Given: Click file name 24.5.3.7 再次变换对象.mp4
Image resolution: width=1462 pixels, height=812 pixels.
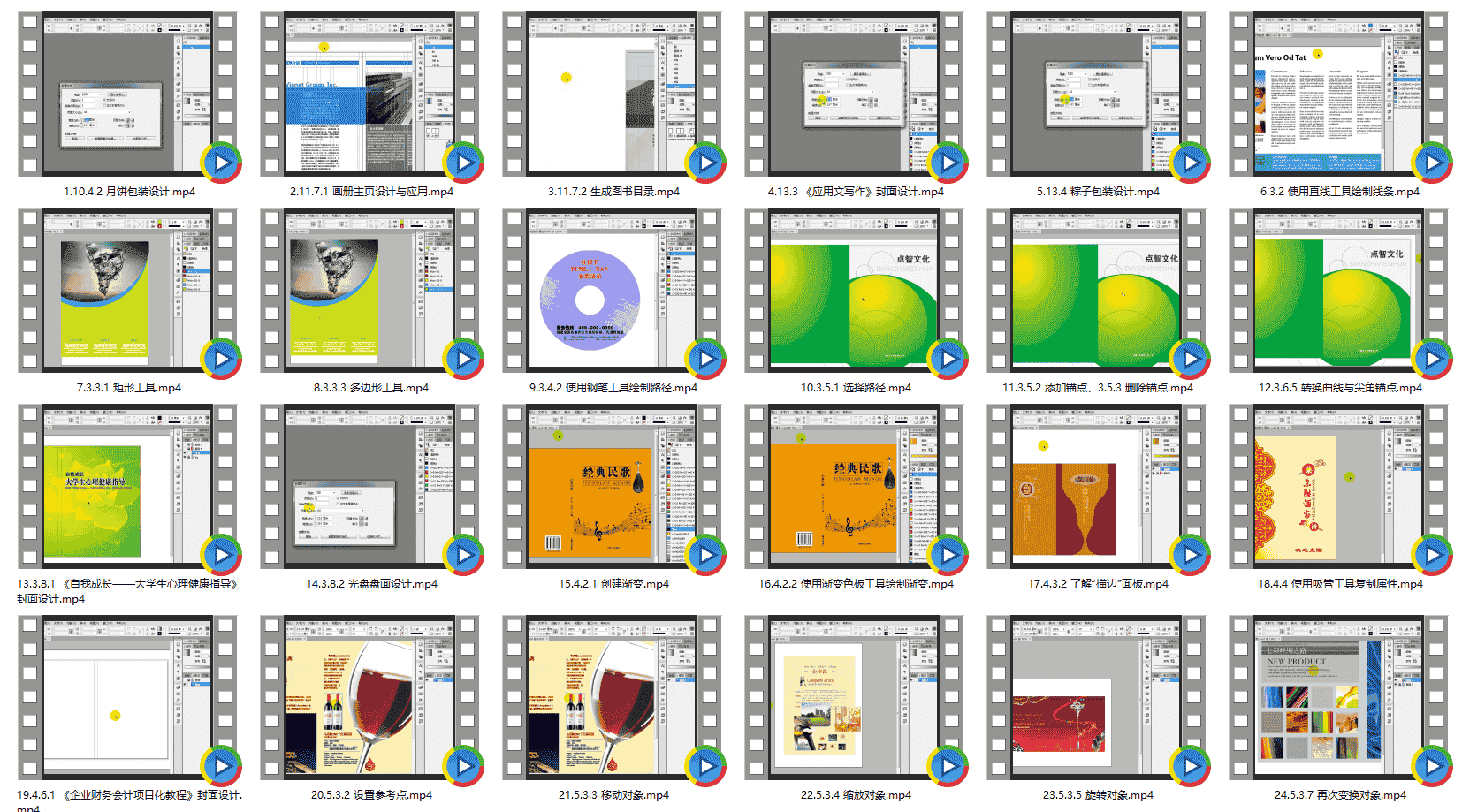Looking at the screenshot, I should [x=1340, y=794].
